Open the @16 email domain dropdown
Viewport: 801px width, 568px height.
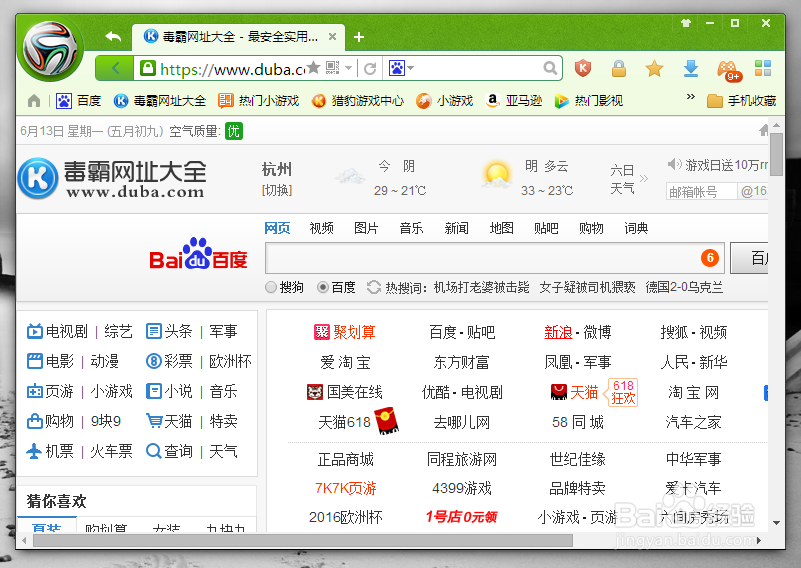753,192
